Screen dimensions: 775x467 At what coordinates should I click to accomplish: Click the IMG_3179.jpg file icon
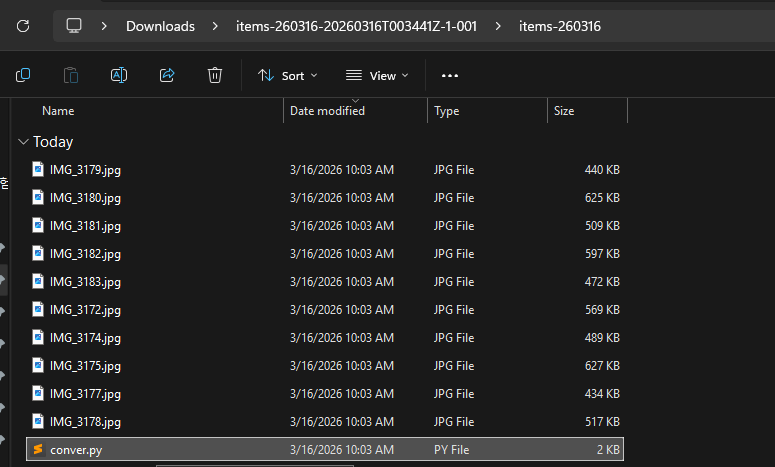pos(38,170)
